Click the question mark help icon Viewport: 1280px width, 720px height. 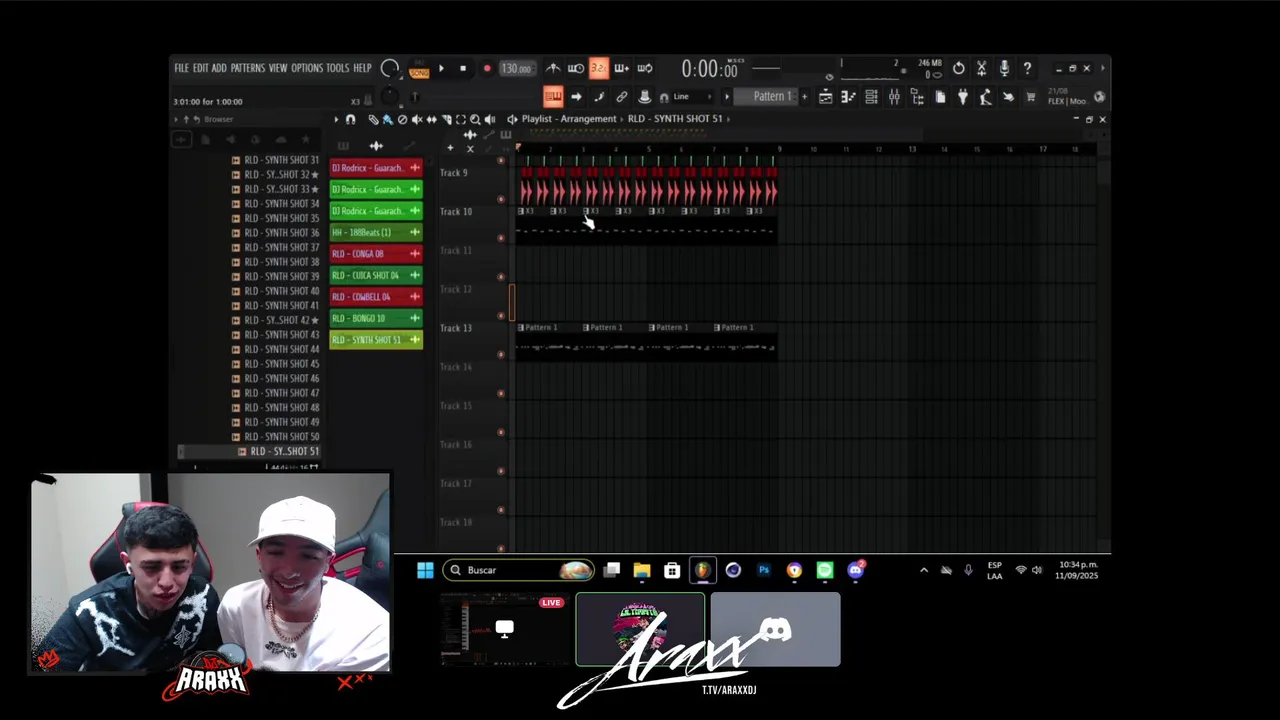pyautogui.click(x=1027, y=68)
